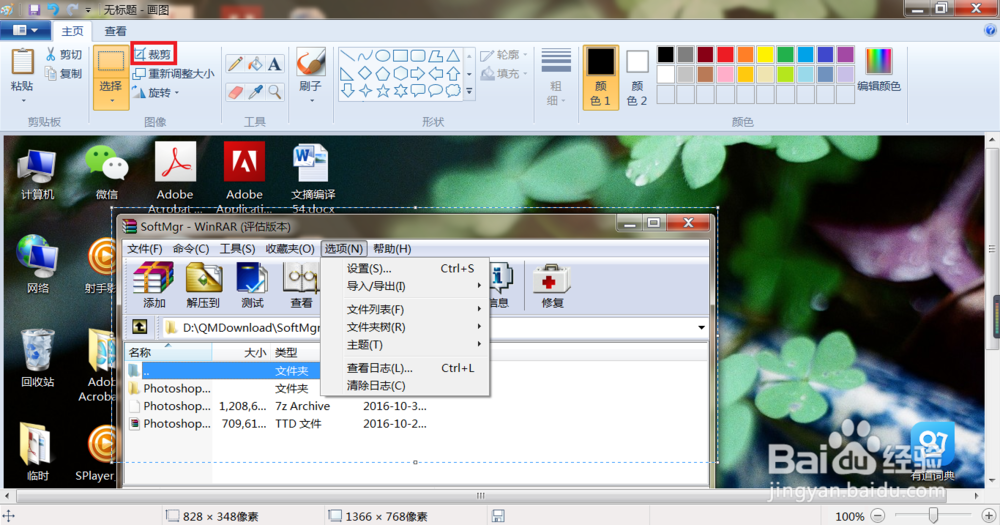Viewport: 1000px width, 525px height.
Task: Select the Text tool A icon
Action: pos(274,64)
